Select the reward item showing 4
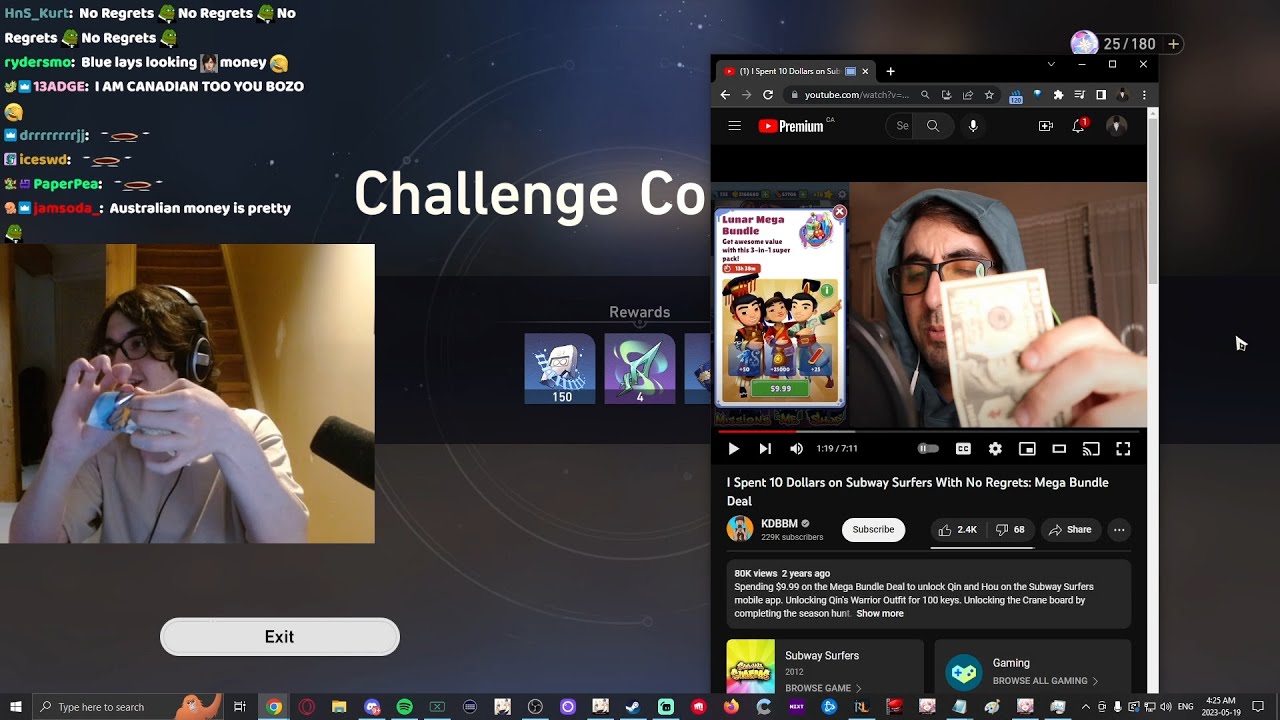This screenshot has width=1280, height=720. click(640, 369)
